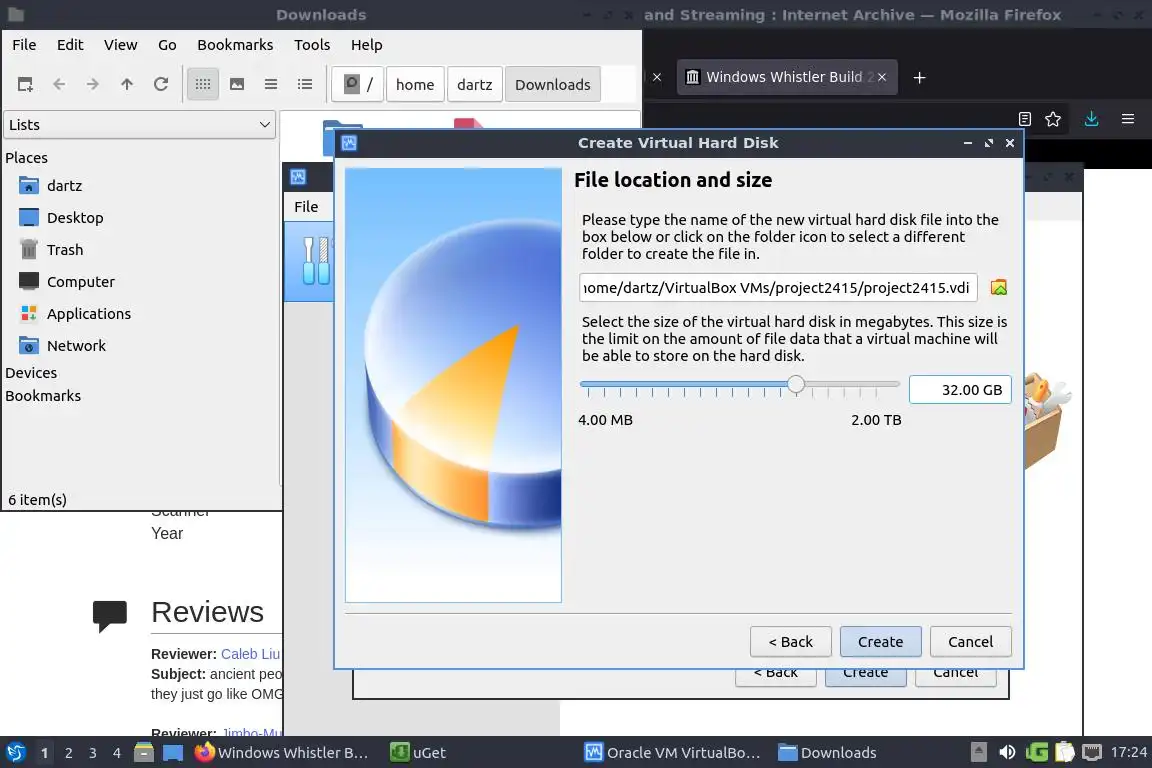The height and width of the screenshot is (768, 1152).
Task: Bookmark this page with the star icon
Action: pyautogui.click(x=1053, y=119)
